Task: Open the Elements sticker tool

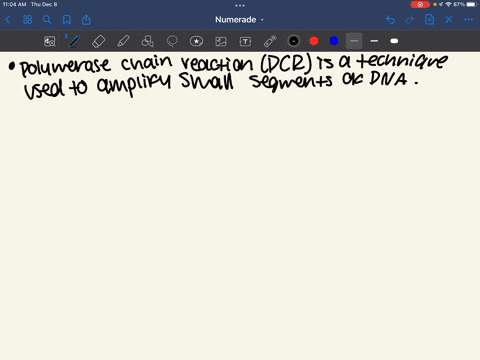Action: tap(196, 41)
